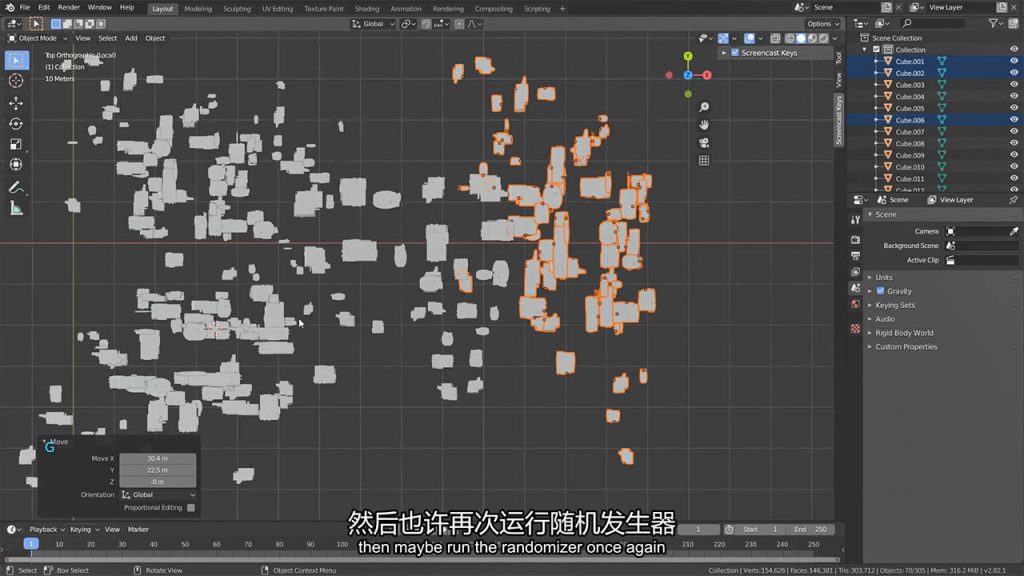The width and height of the screenshot is (1024, 576).
Task: Click the hand pan-view gizmo
Action: pos(704,125)
